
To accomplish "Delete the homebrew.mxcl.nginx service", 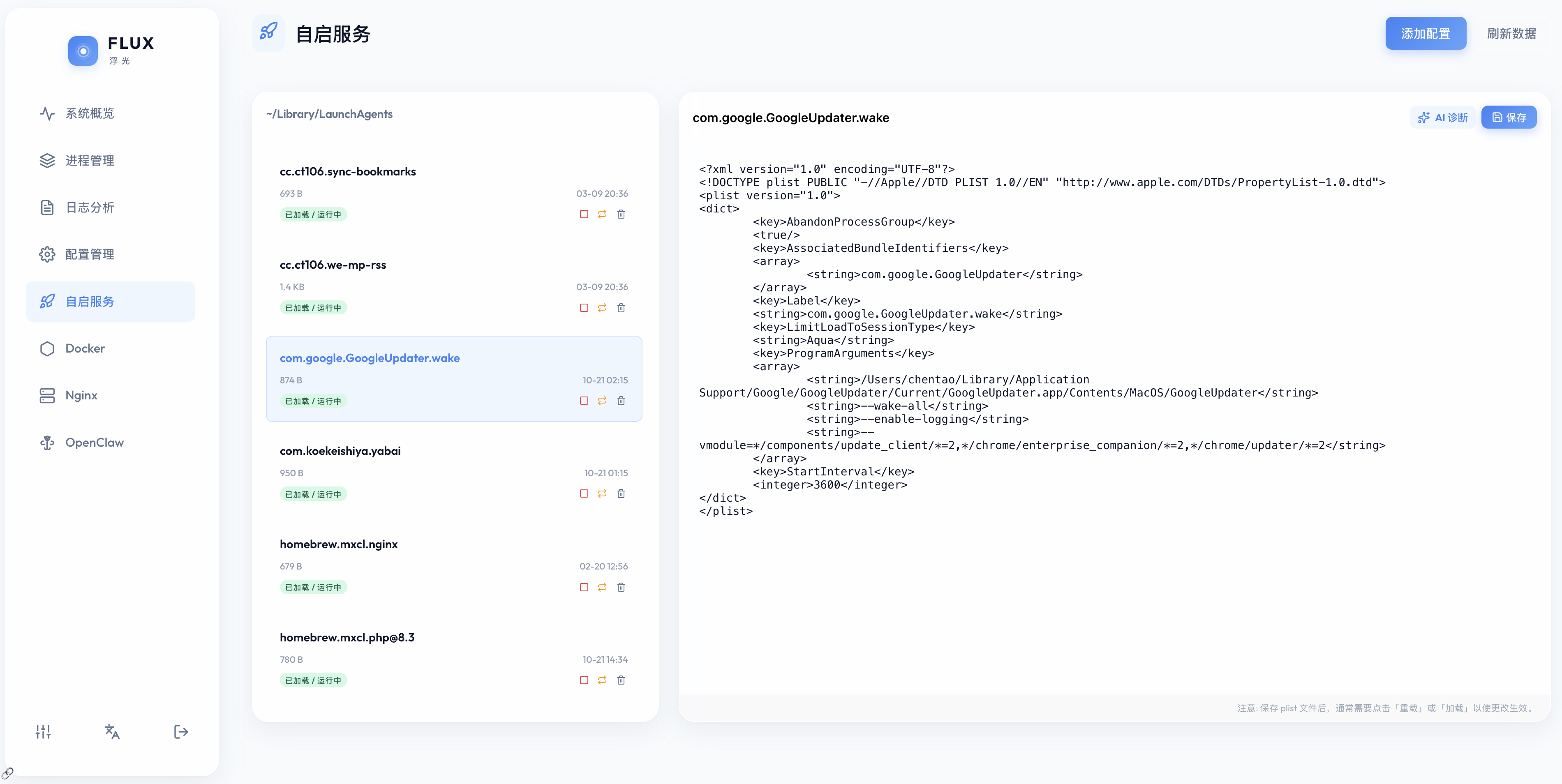I will pos(621,587).
